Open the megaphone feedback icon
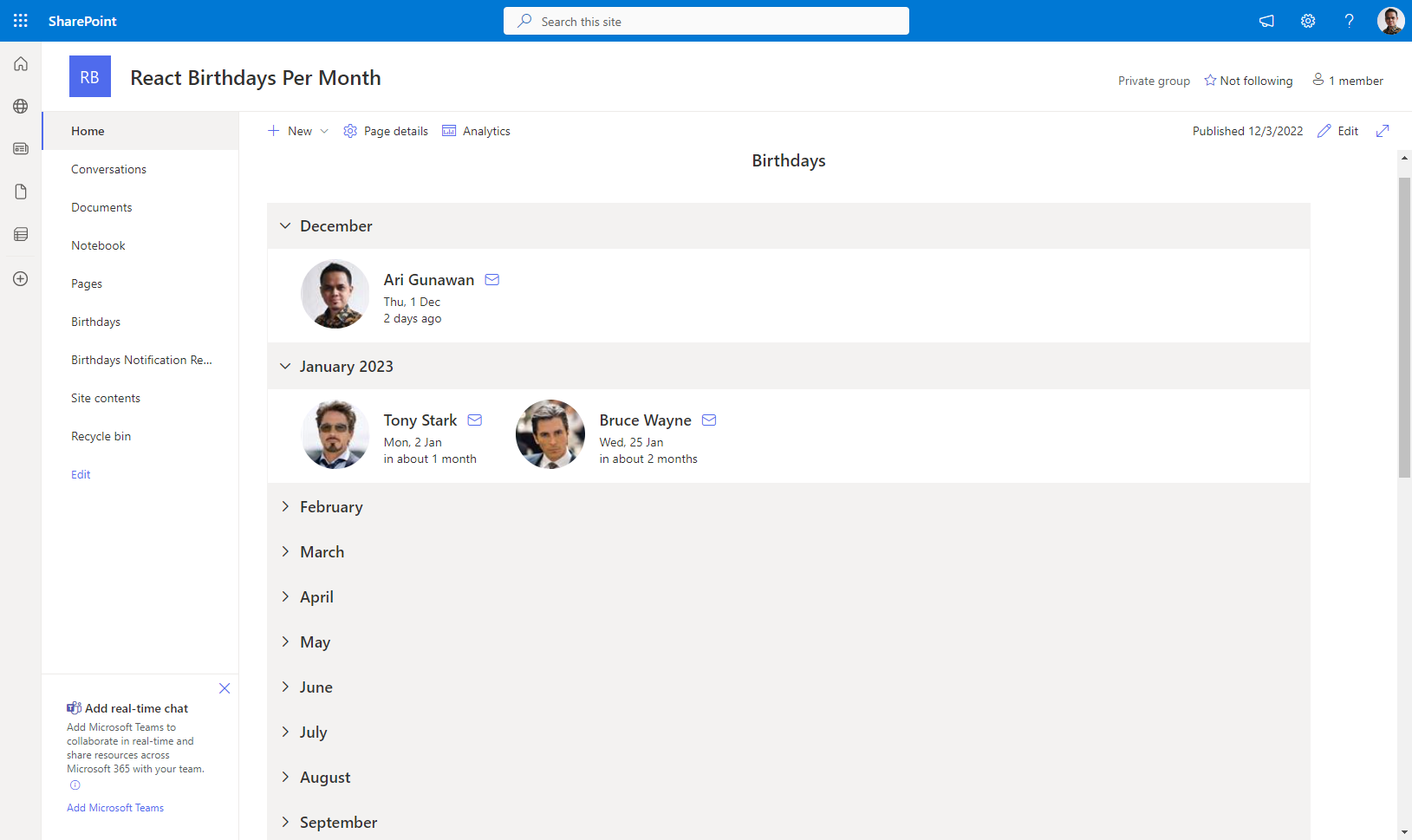 click(1266, 21)
